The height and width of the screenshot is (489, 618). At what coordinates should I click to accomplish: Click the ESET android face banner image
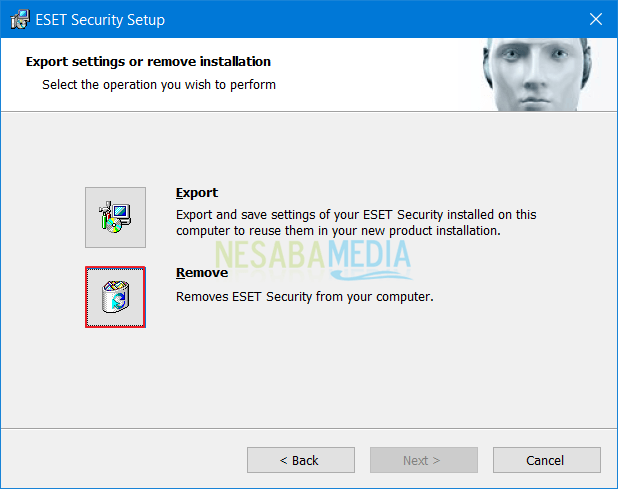pos(537,75)
